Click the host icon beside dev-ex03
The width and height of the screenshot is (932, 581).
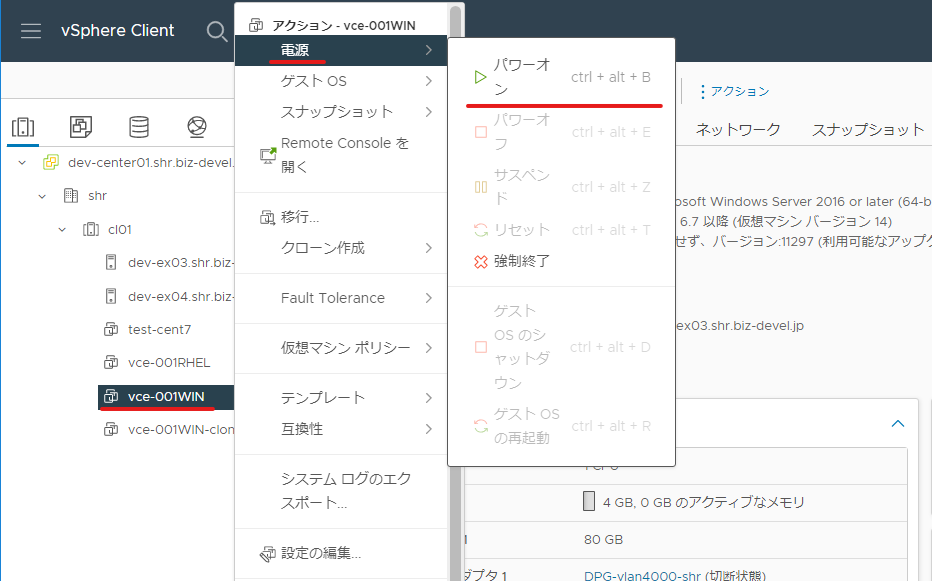111,262
